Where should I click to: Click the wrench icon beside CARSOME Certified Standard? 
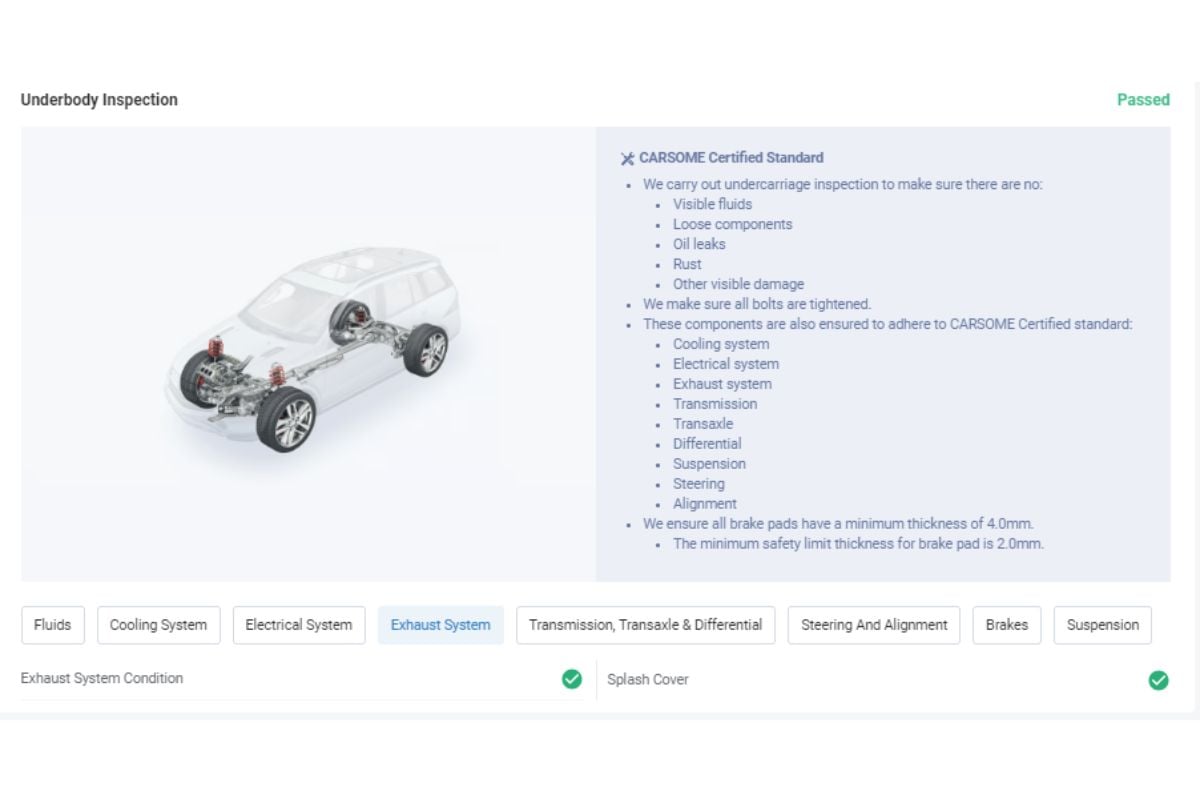click(x=627, y=157)
